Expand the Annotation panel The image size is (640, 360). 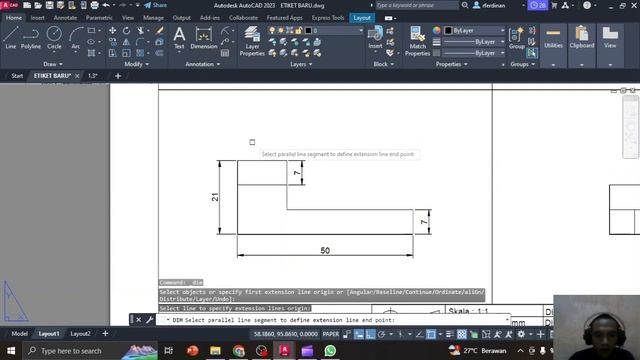click(x=203, y=64)
